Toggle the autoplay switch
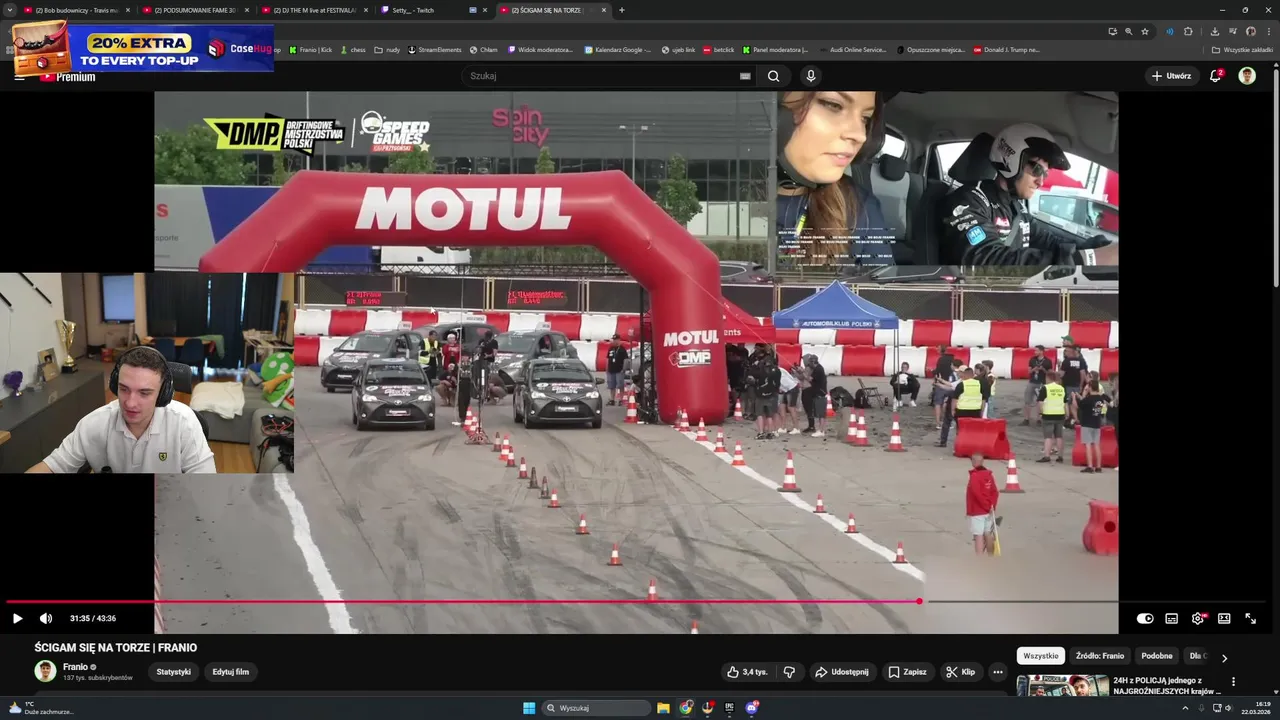Screen dimensions: 1280x720 click(1145, 619)
